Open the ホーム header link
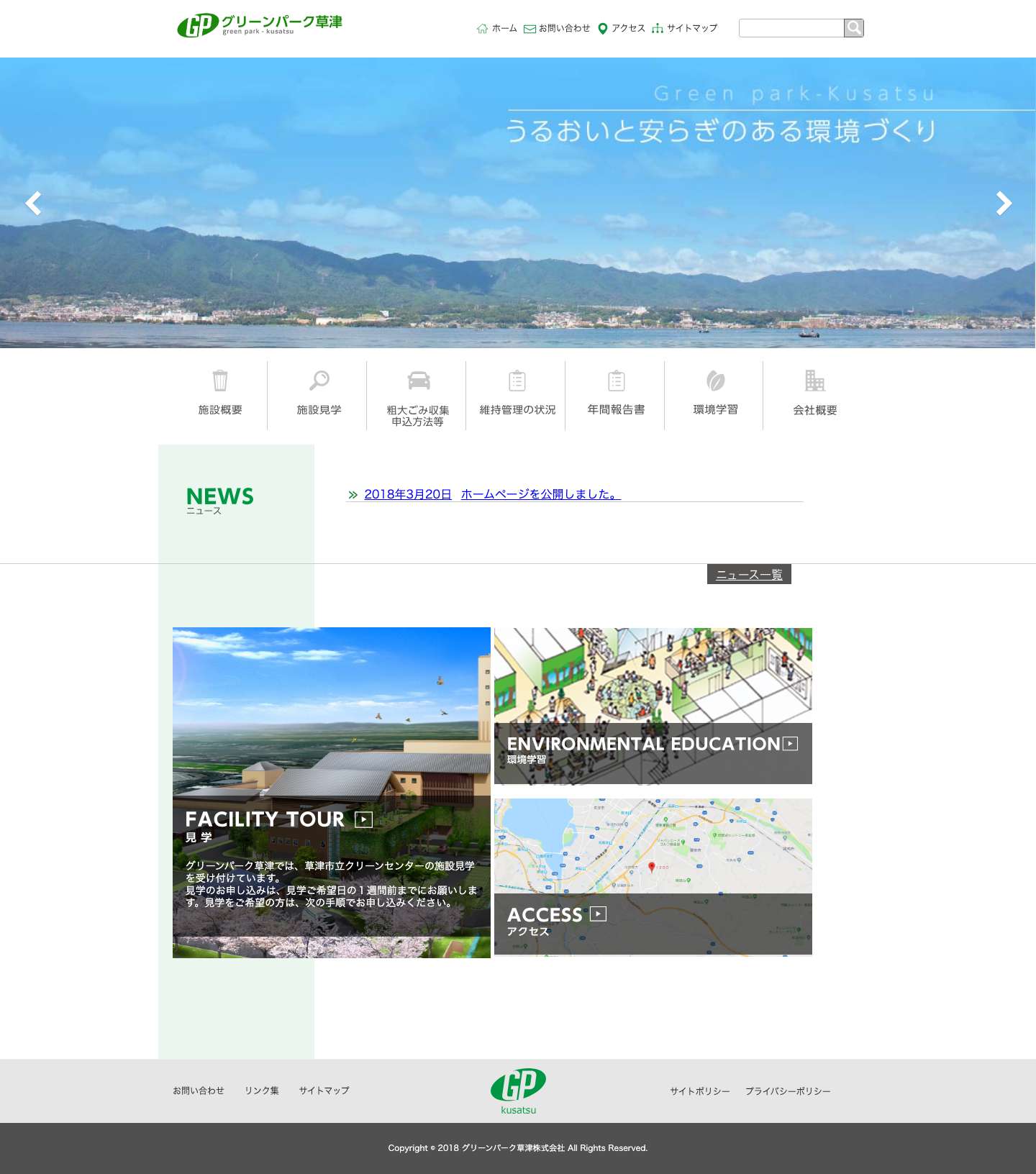The width and height of the screenshot is (1036, 1174). click(504, 29)
